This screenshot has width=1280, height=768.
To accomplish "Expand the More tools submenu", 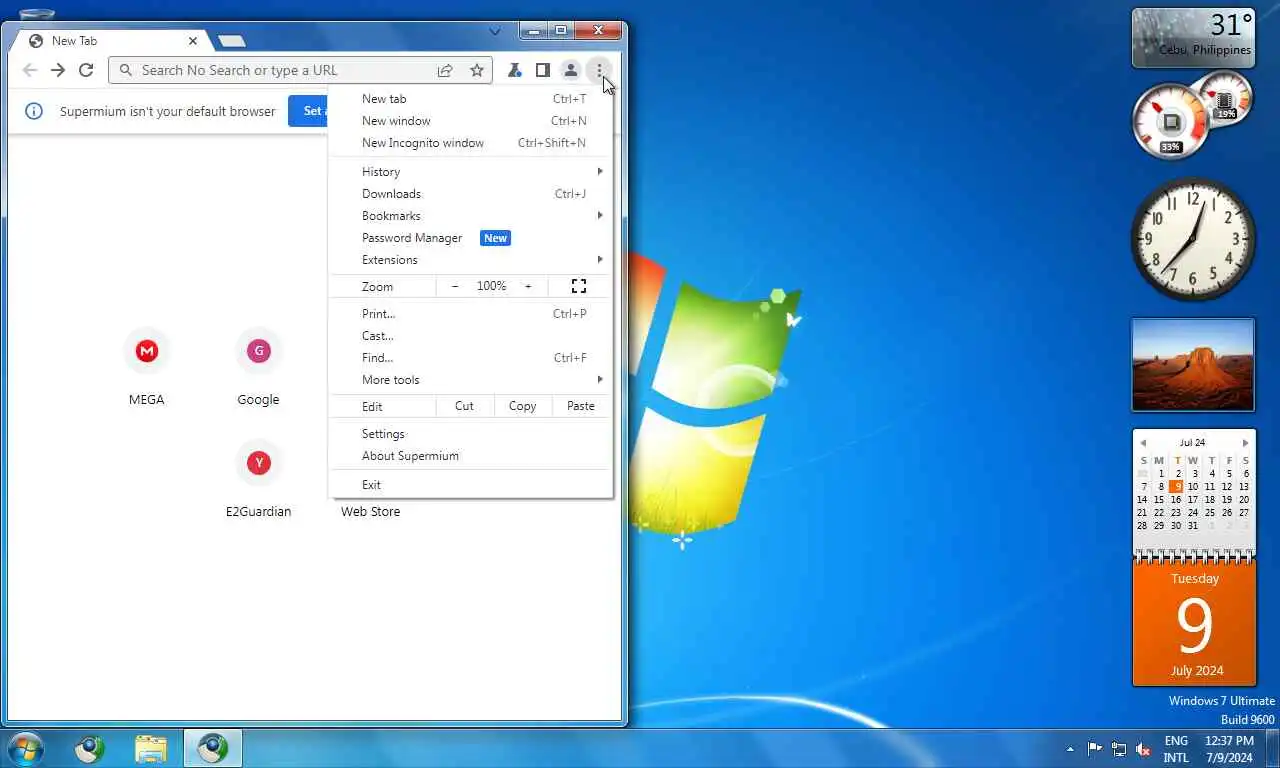I will click(x=470, y=380).
